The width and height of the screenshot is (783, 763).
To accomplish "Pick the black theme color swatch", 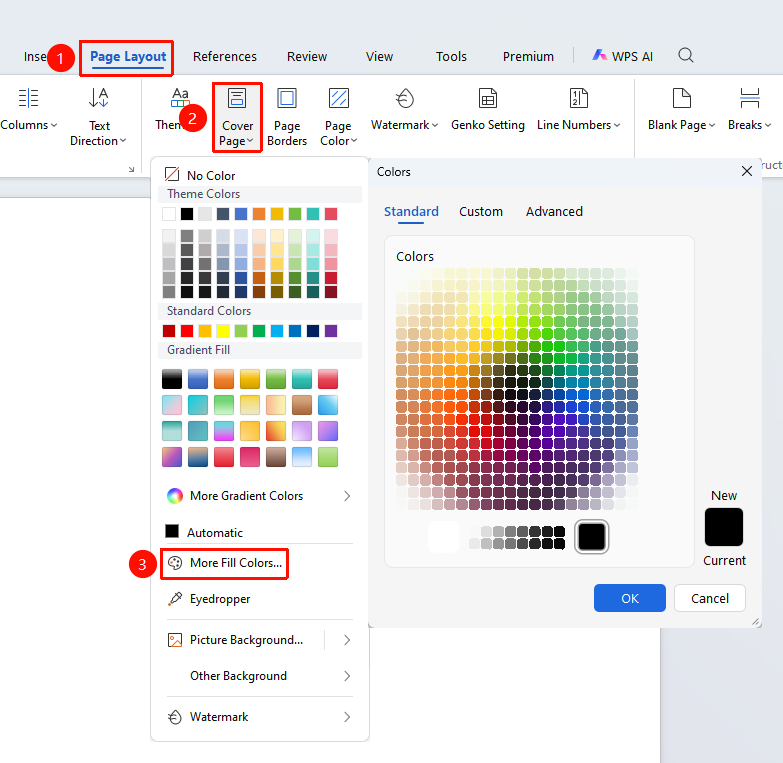I will coord(187,214).
